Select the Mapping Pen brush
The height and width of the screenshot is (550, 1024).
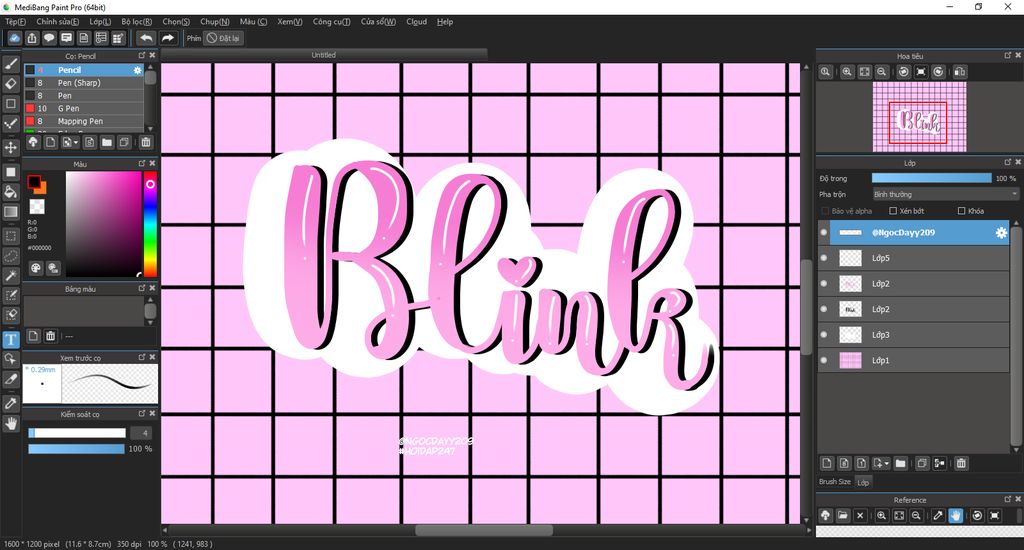[x=84, y=121]
